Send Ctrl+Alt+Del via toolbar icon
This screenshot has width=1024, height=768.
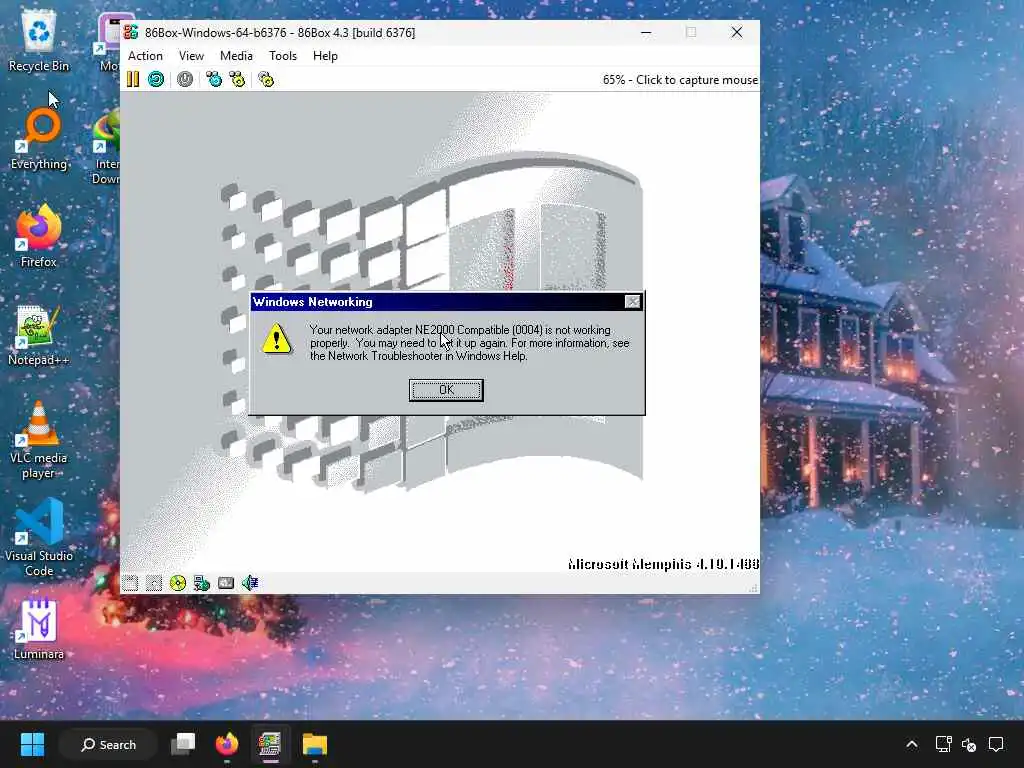(x=214, y=80)
